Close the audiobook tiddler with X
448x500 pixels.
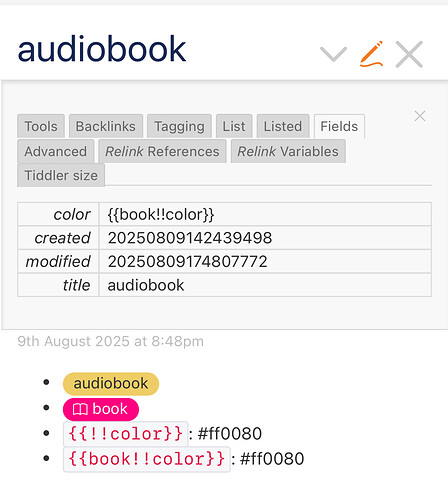(x=409, y=54)
